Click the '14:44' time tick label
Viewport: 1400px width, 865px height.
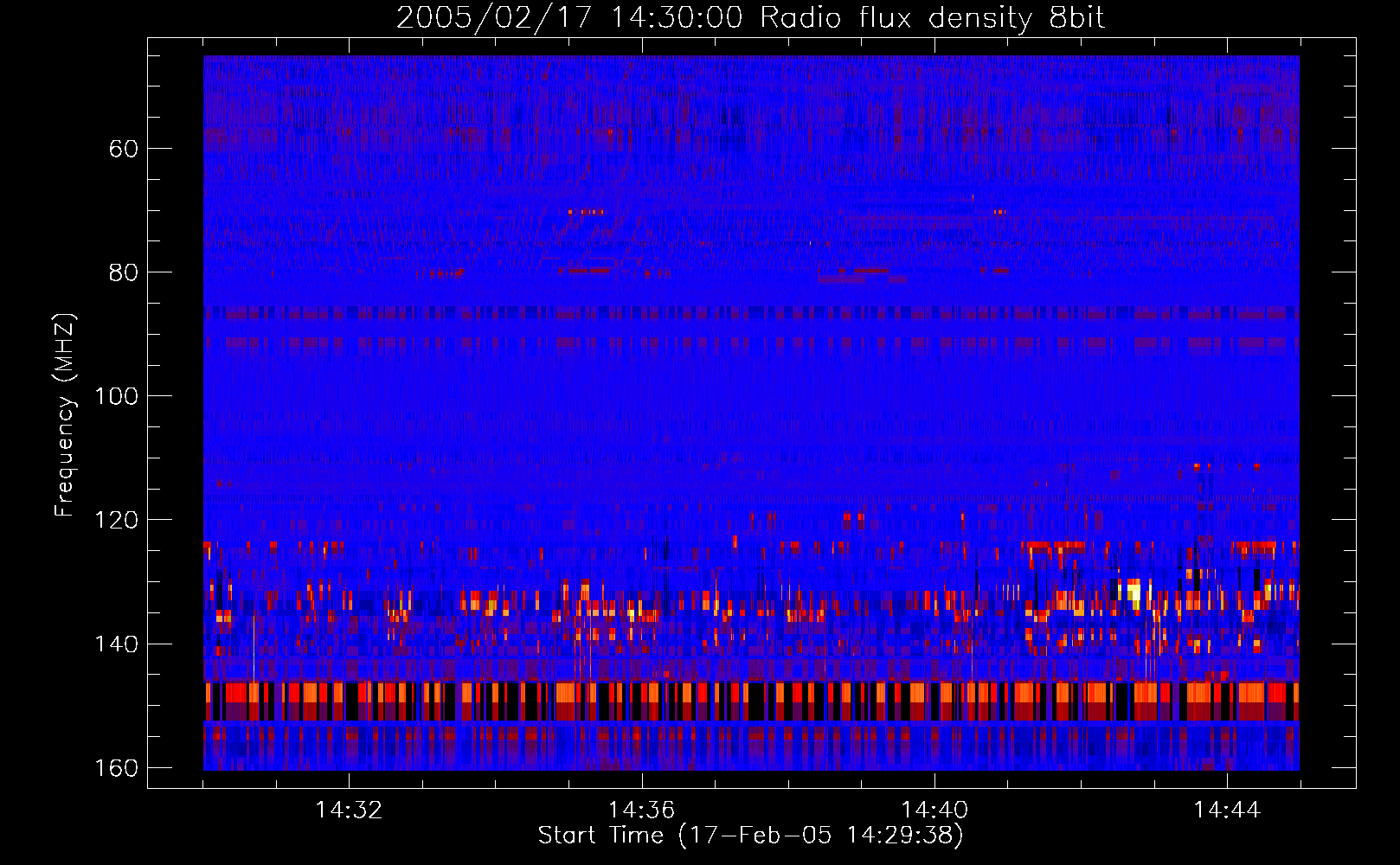[1227, 810]
